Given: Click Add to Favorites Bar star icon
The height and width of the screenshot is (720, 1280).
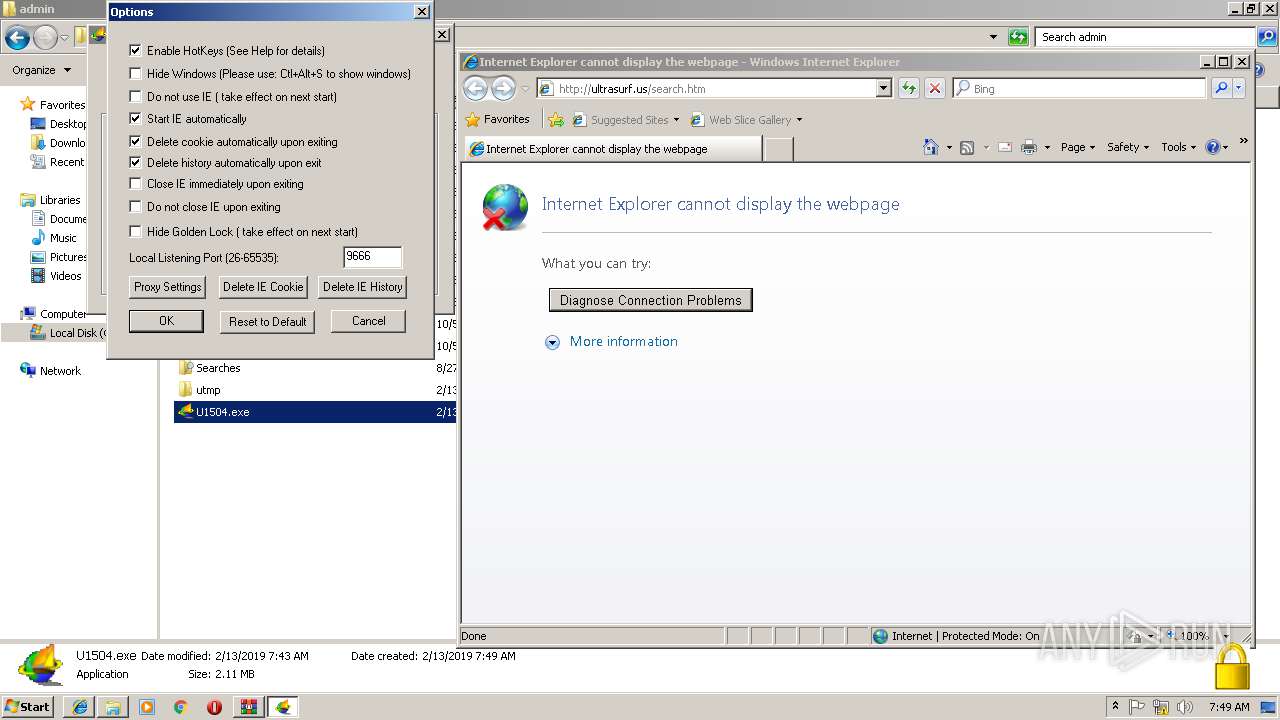Looking at the screenshot, I should click(556, 119).
